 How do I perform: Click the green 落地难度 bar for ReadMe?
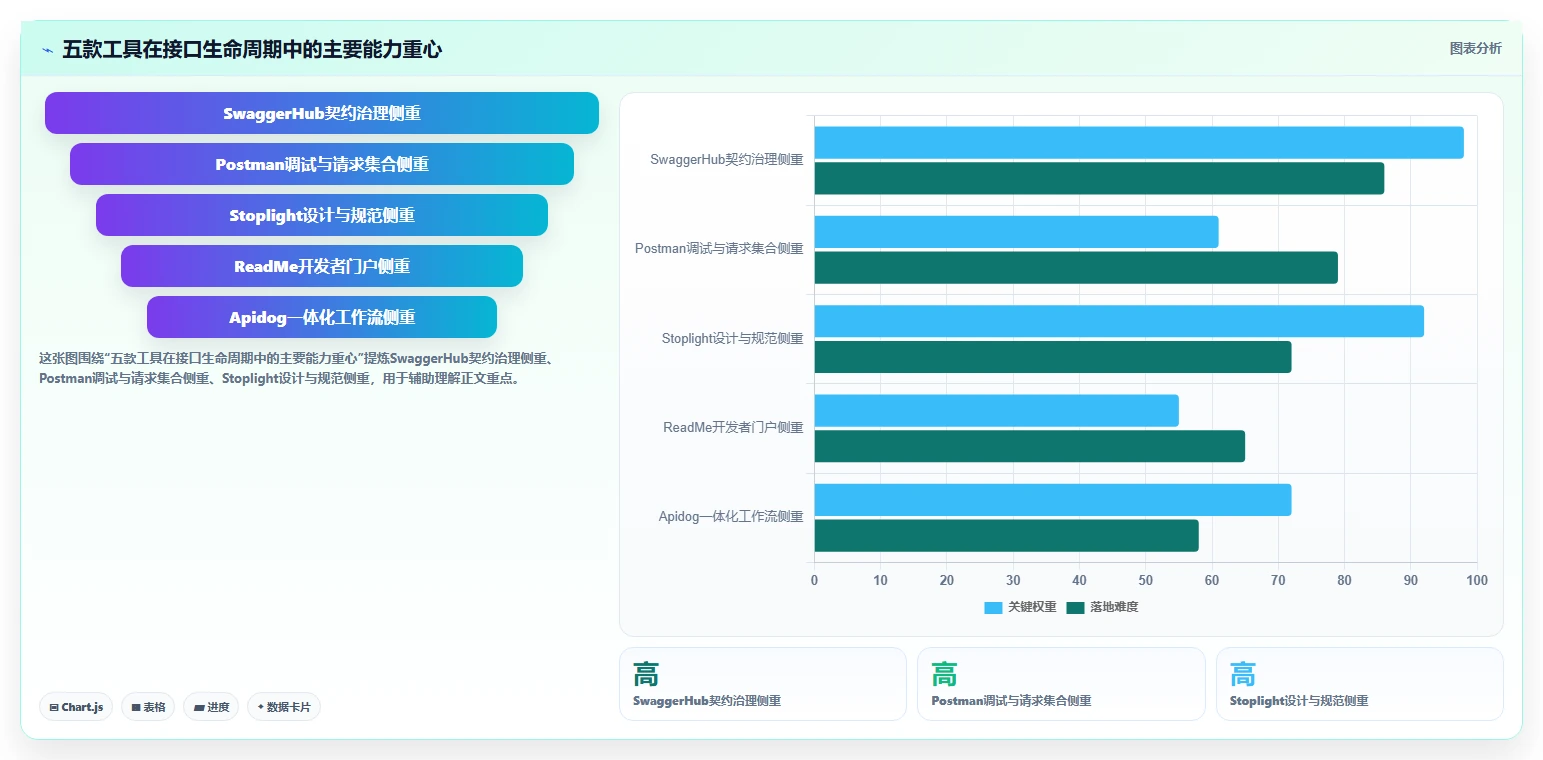click(1030, 446)
